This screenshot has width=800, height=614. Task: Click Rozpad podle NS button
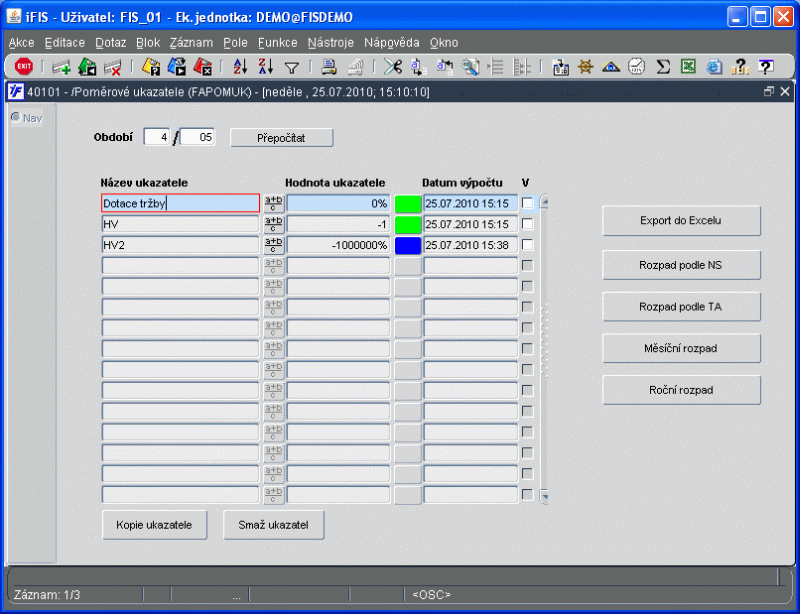tap(681, 265)
